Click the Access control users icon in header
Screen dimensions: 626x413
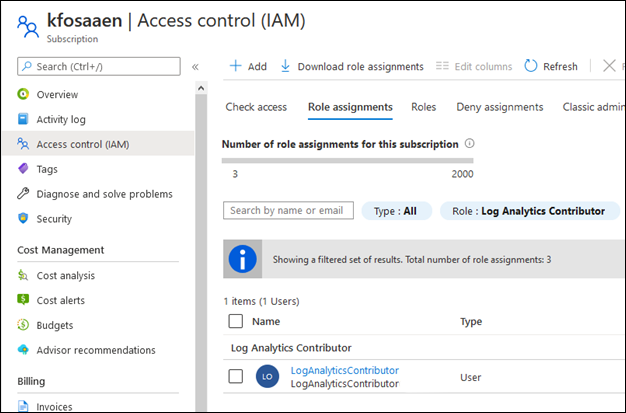coord(28,27)
